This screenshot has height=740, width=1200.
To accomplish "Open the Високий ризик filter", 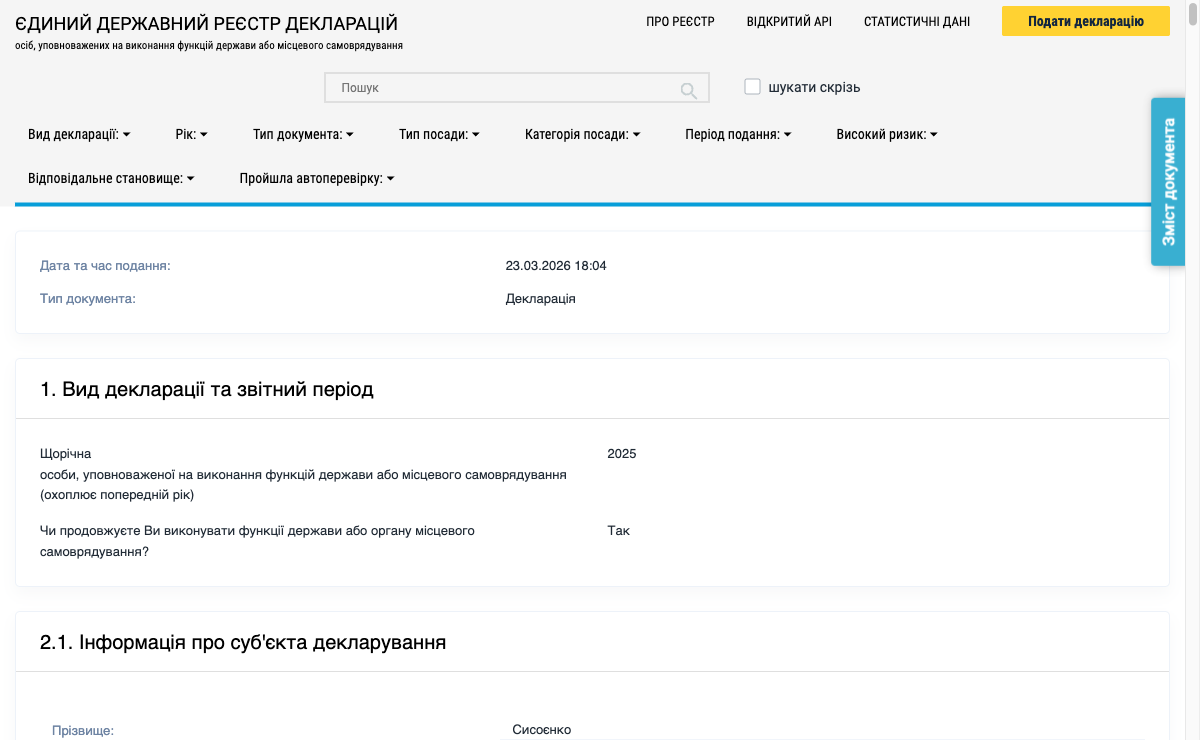I will point(885,133).
